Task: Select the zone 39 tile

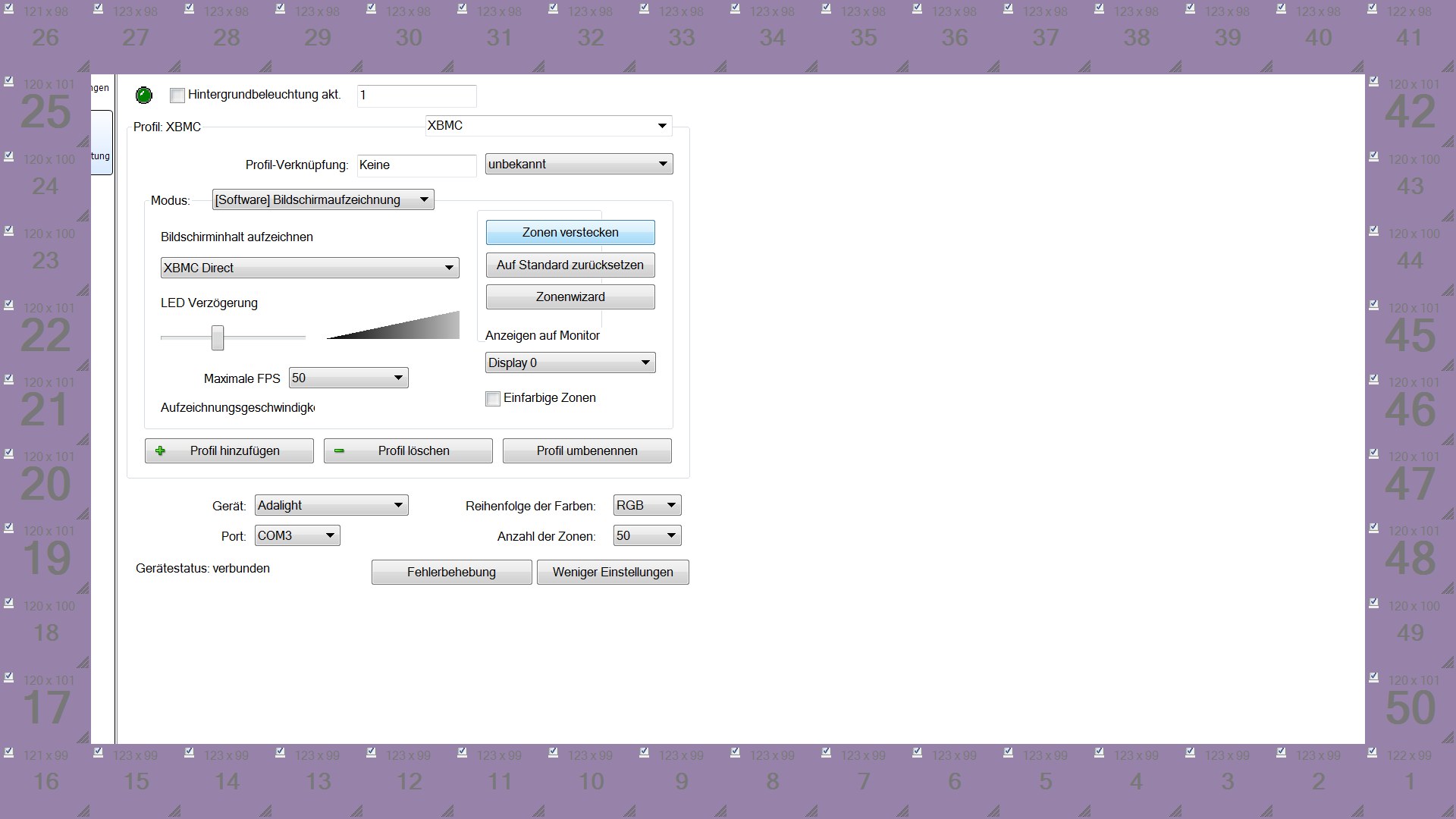Action: point(1228,36)
